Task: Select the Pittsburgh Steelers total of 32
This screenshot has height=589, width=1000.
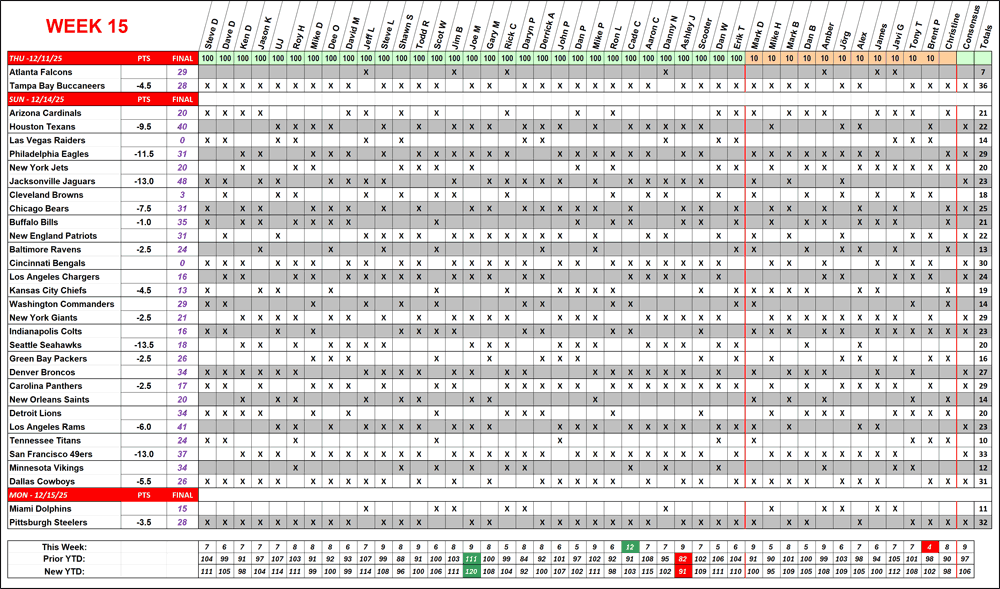Action: click(985, 522)
